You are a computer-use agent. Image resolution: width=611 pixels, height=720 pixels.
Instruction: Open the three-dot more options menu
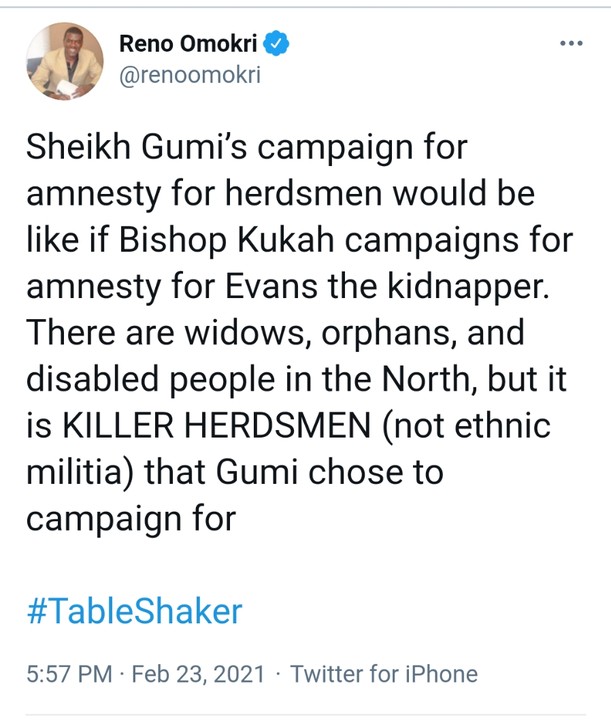click(x=570, y=44)
